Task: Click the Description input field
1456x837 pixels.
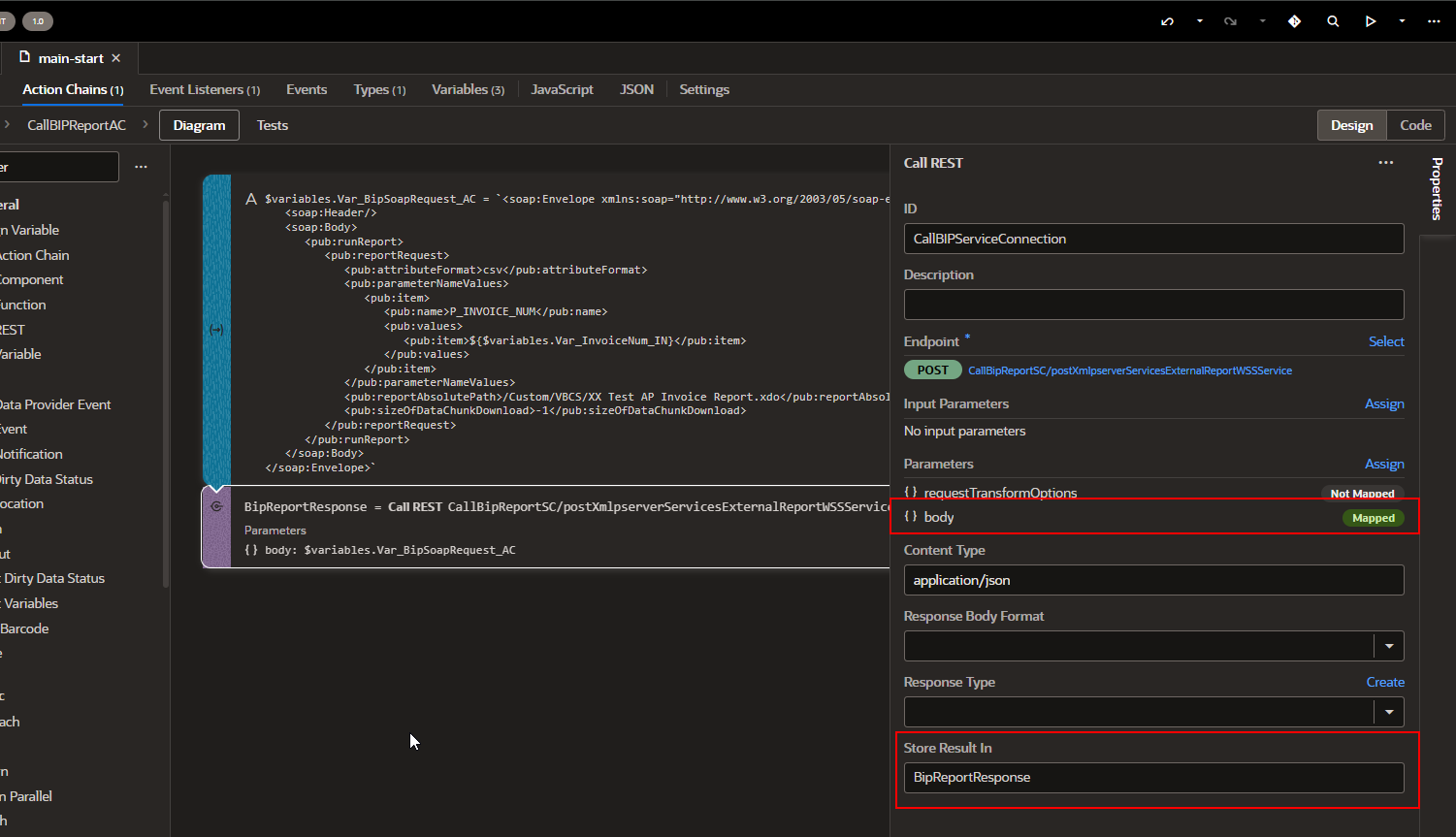Action: pyautogui.click(x=1153, y=305)
